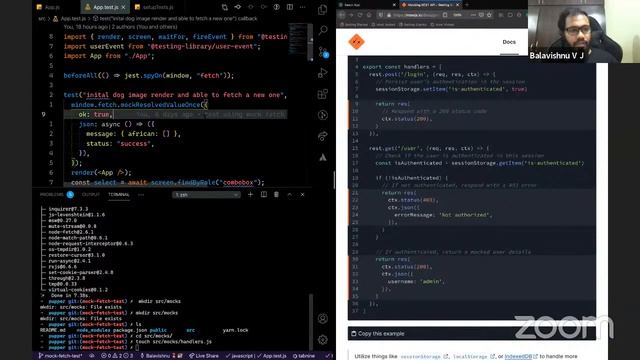Image resolution: width=640 pixels, height=360 pixels.
Task: Add a new terminal with the plus icon
Action: (x=250, y=195)
